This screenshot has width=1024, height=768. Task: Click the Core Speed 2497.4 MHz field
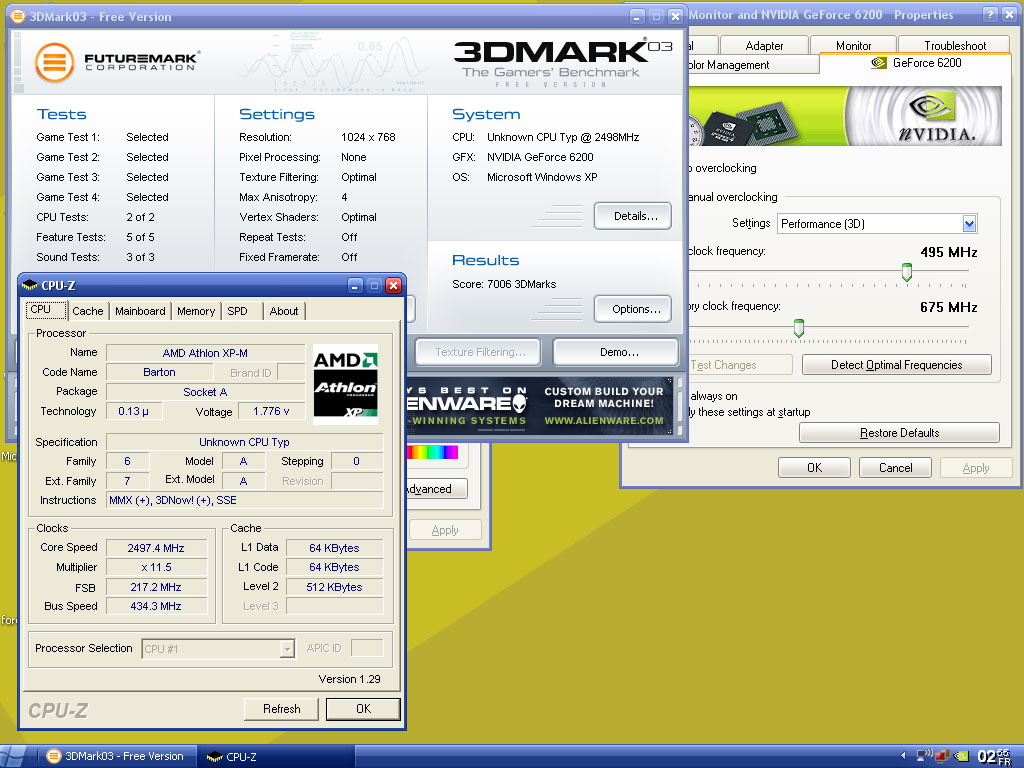[x=156, y=548]
